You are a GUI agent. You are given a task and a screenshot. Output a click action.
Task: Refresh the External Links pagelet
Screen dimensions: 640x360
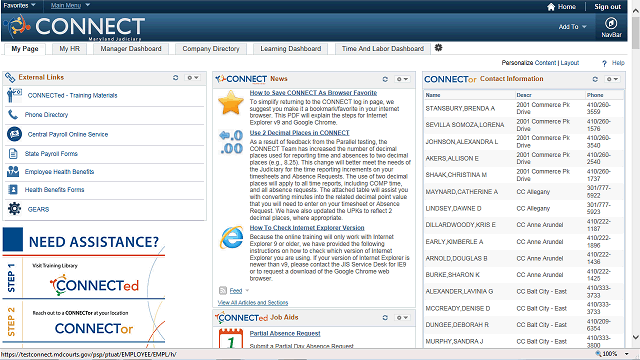(176, 78)
